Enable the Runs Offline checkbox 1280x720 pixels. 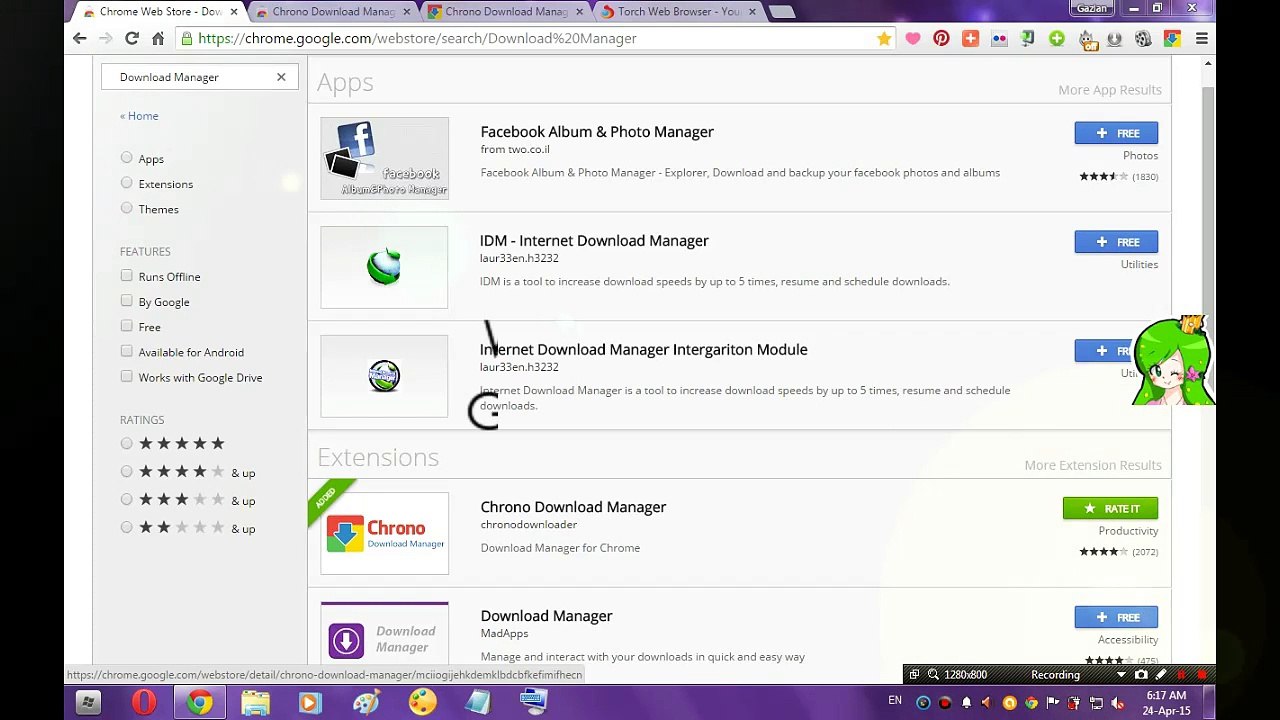tap(126, 276)
